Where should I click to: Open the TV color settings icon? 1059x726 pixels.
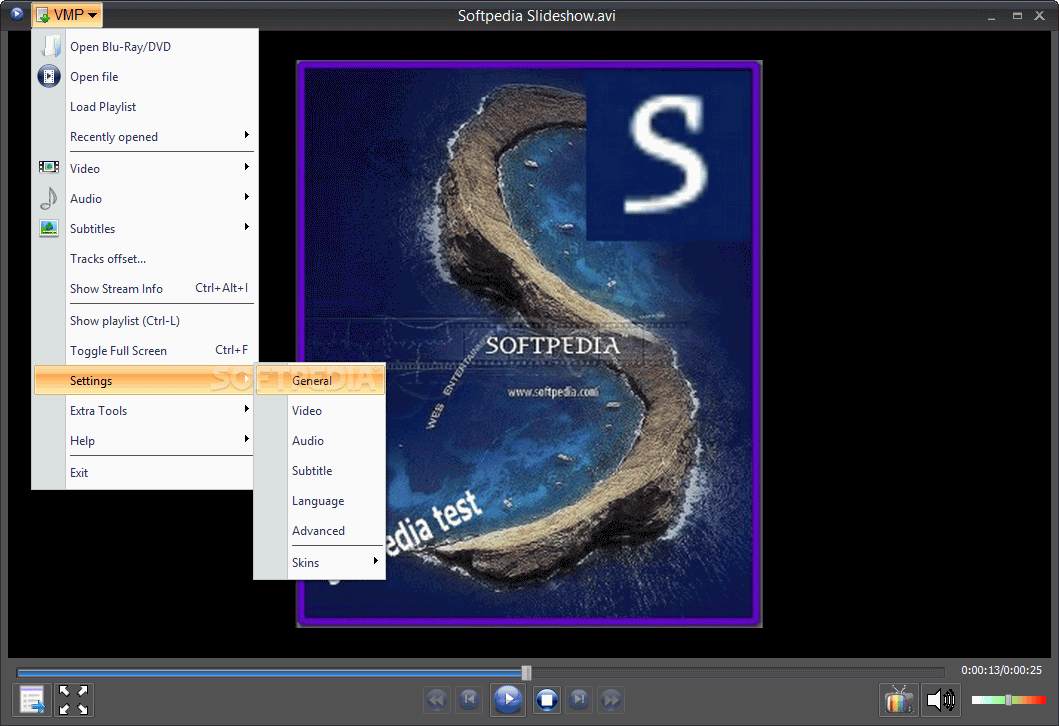click(898, 700)
